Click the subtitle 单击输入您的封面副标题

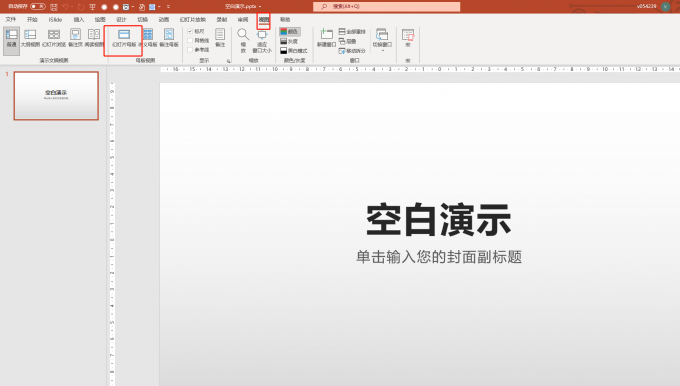click(439, 257)
